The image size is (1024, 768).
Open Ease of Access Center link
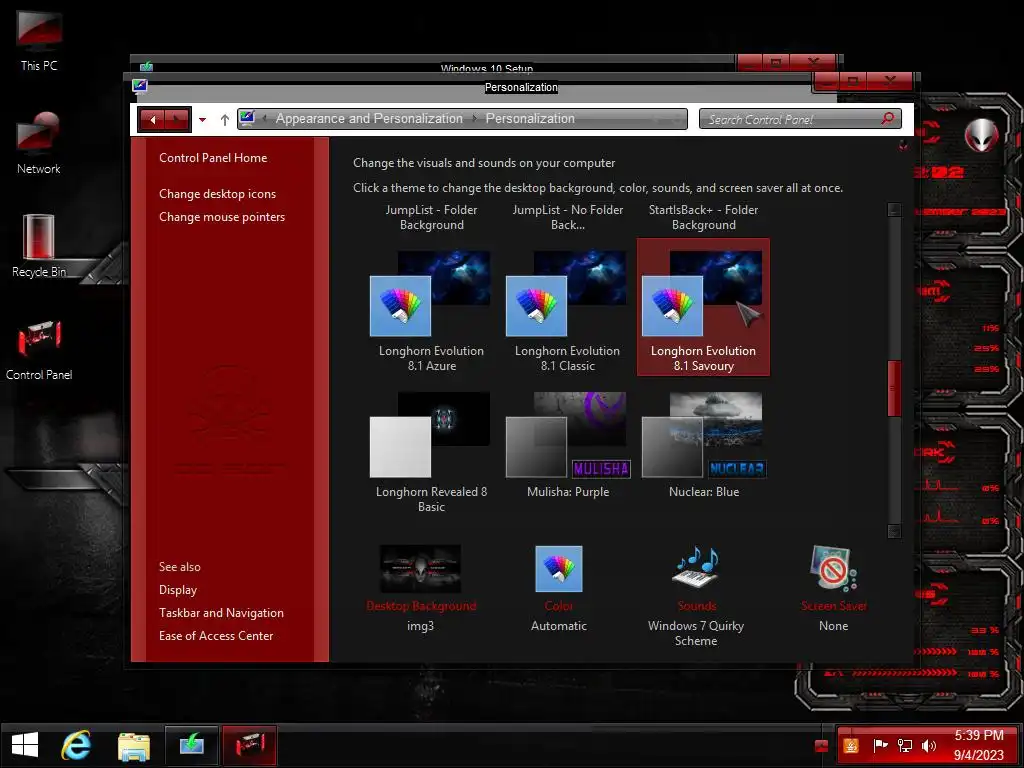(216, 635)
